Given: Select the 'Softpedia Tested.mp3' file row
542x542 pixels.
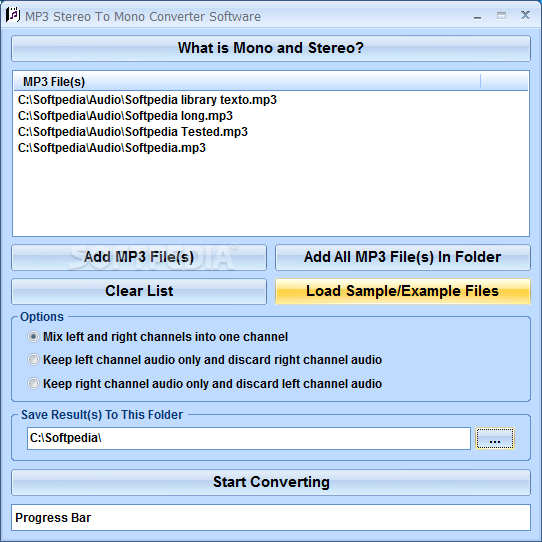Looking at the screenshot, I should [133, 132].
